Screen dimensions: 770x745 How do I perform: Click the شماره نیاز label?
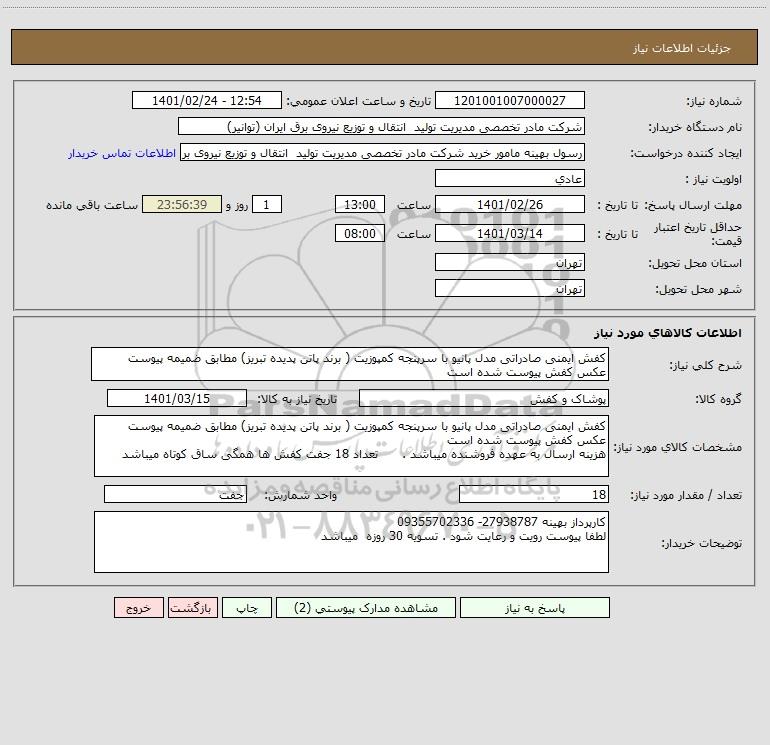[714, 101]
